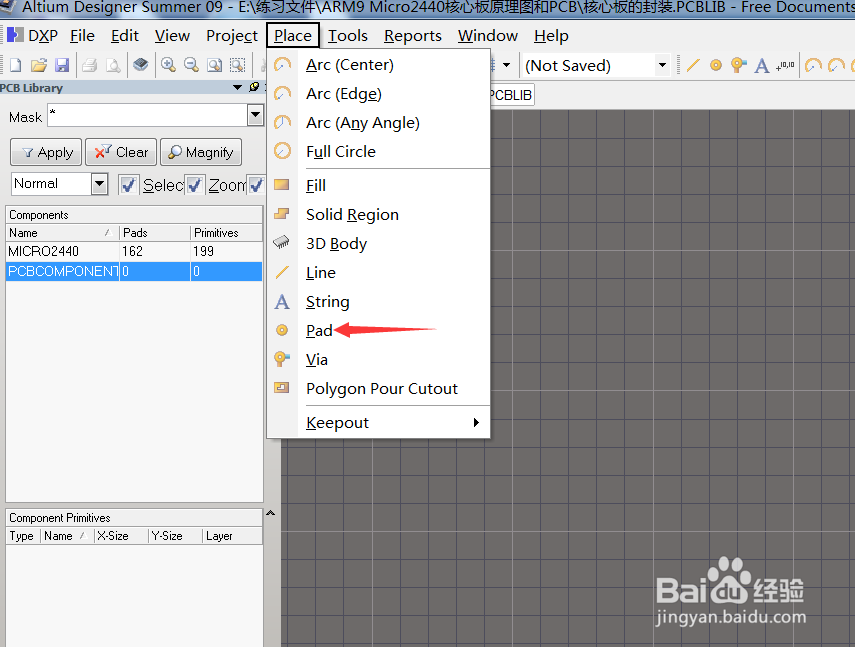The width and height of the screenshot is (855, 647).
Task: Choose Arc (Any Angle) menu entry
Action: click(x=378, y=123)
